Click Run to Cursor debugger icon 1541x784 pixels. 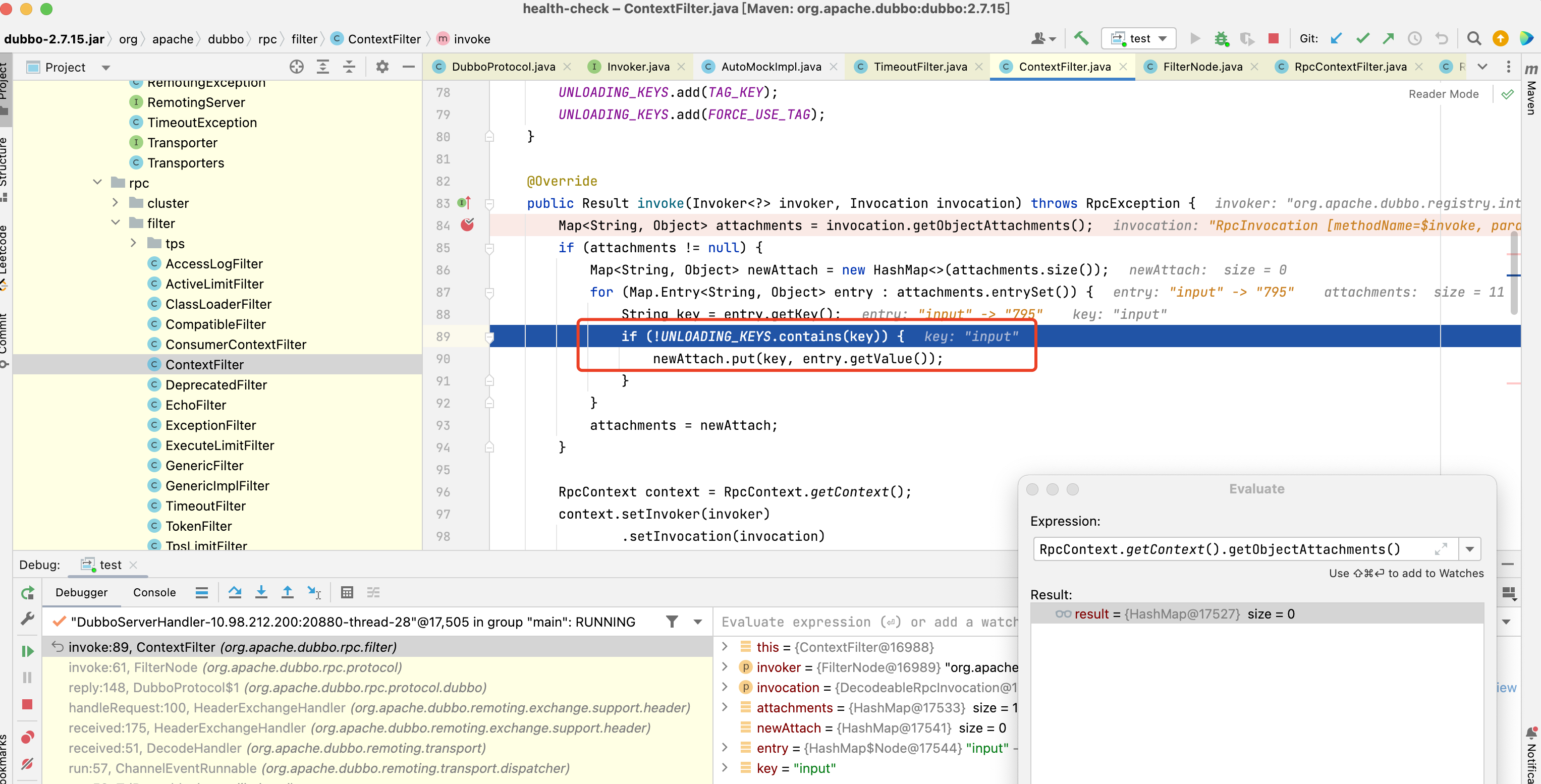tap(314, 592)
